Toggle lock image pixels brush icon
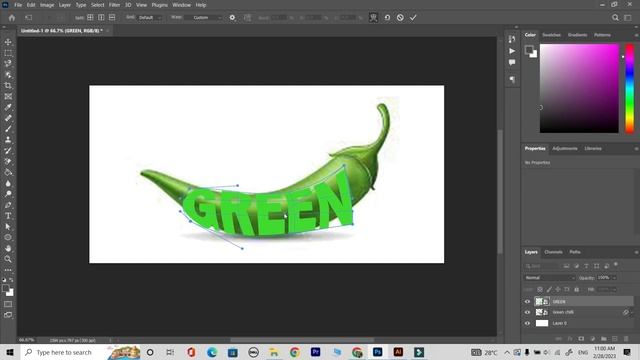The height and width of the screenshot is (360, 640). [549, 289]
